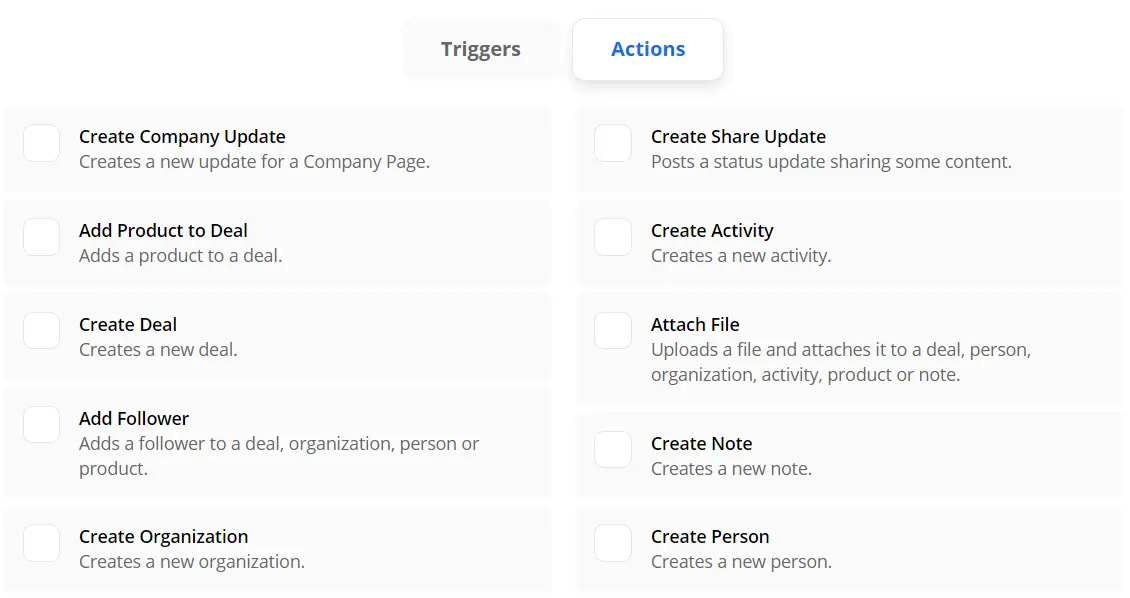Click the Create Activity app icon

(613, 237)
